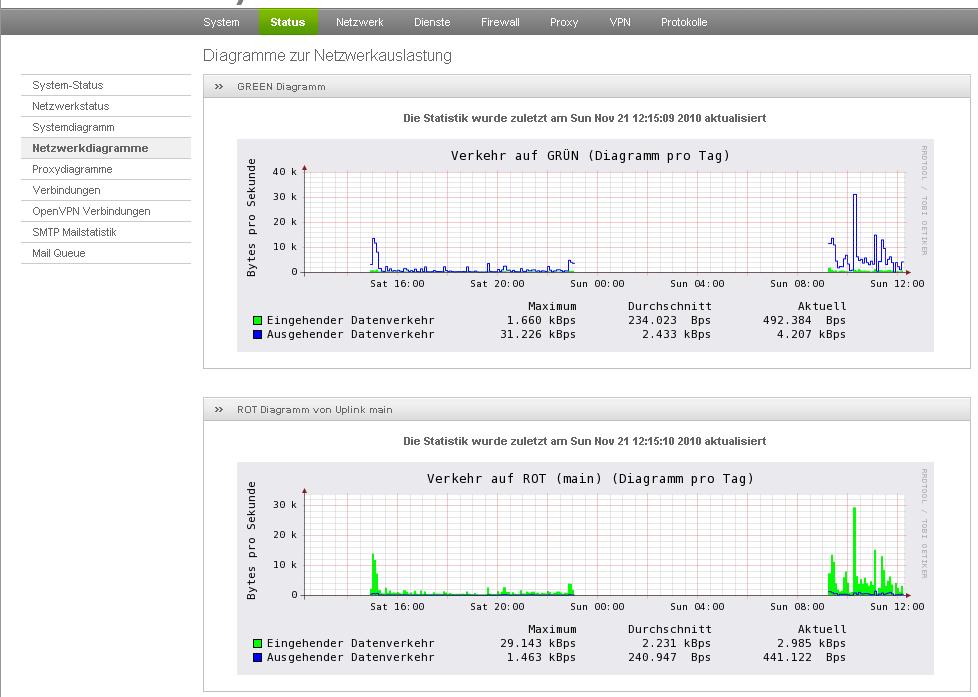Open the Protokolle menu

[x=684, y=22]
